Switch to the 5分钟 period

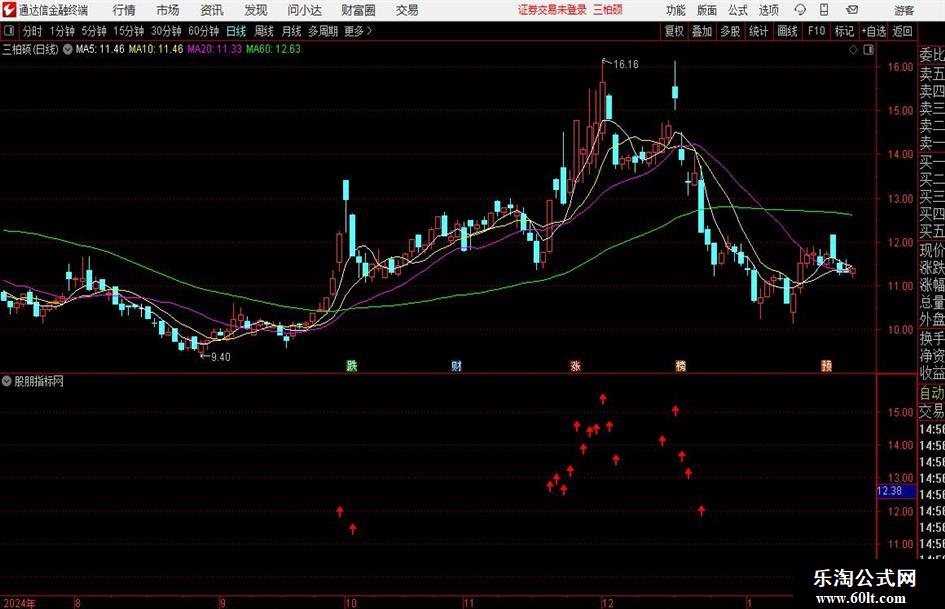click(94, 31)
